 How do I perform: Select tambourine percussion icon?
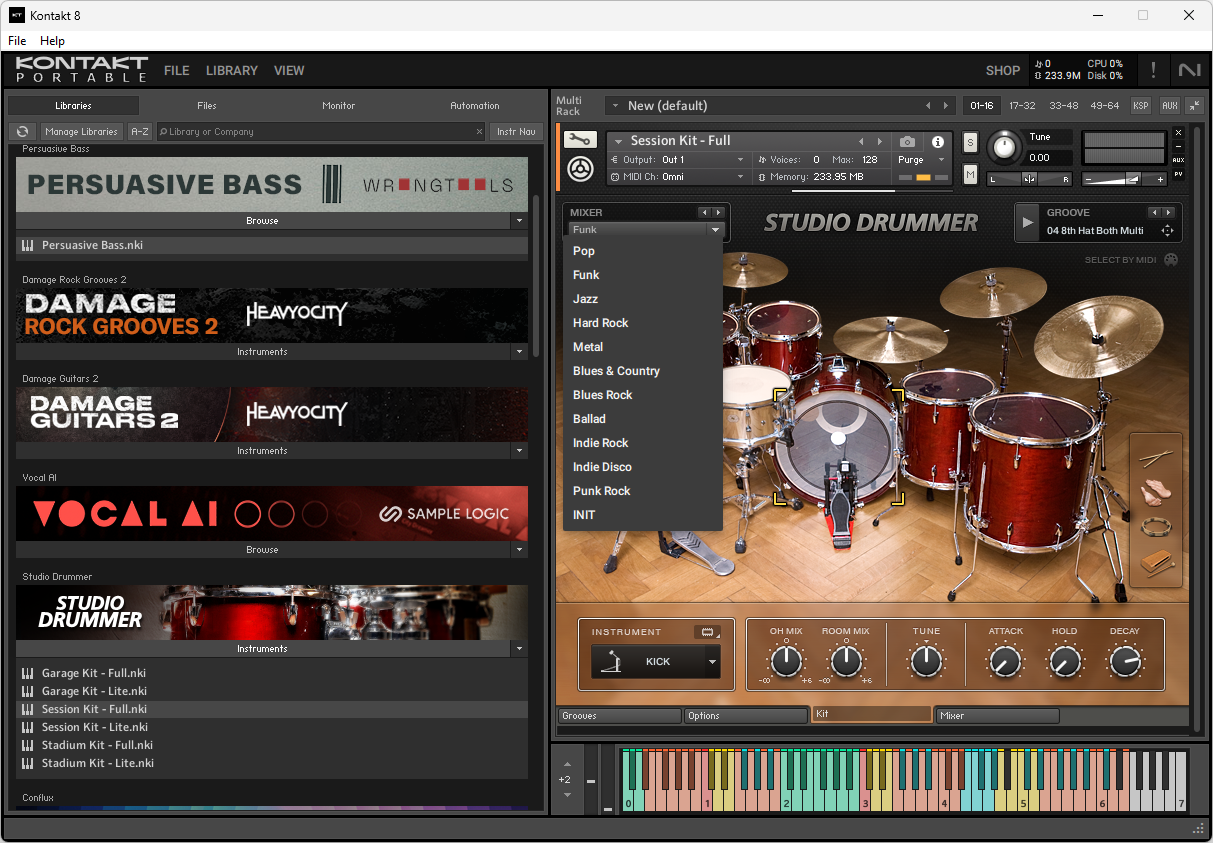point(1157,528)
